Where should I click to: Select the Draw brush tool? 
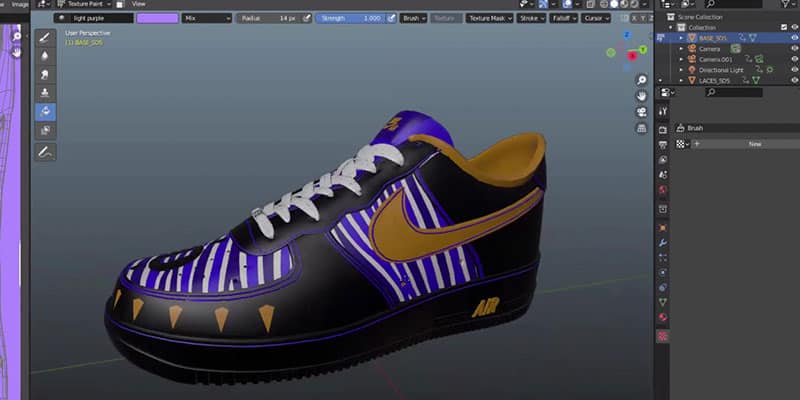coord(45,38)
